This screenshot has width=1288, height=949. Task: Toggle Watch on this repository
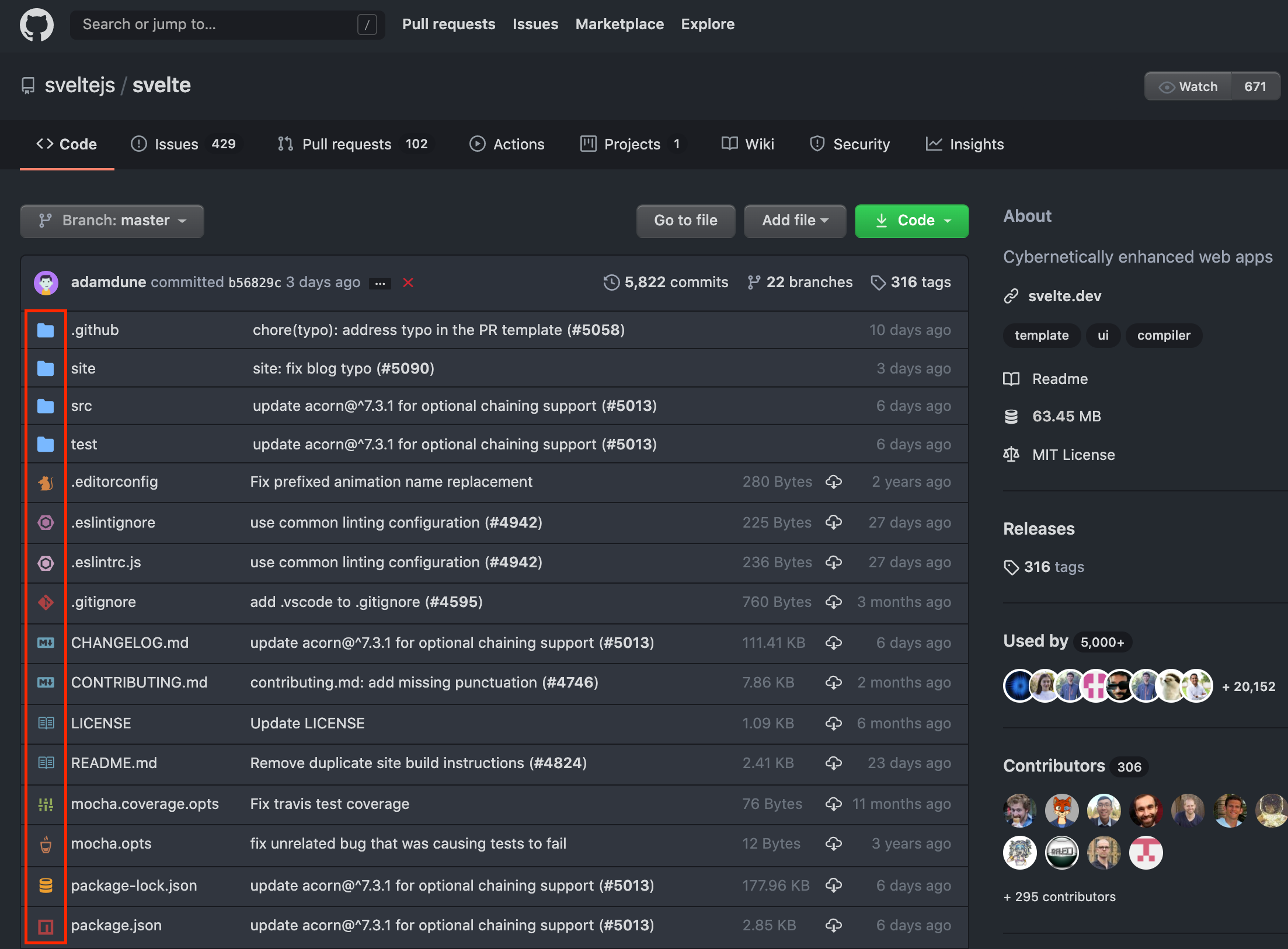(x=1188, y=86)
